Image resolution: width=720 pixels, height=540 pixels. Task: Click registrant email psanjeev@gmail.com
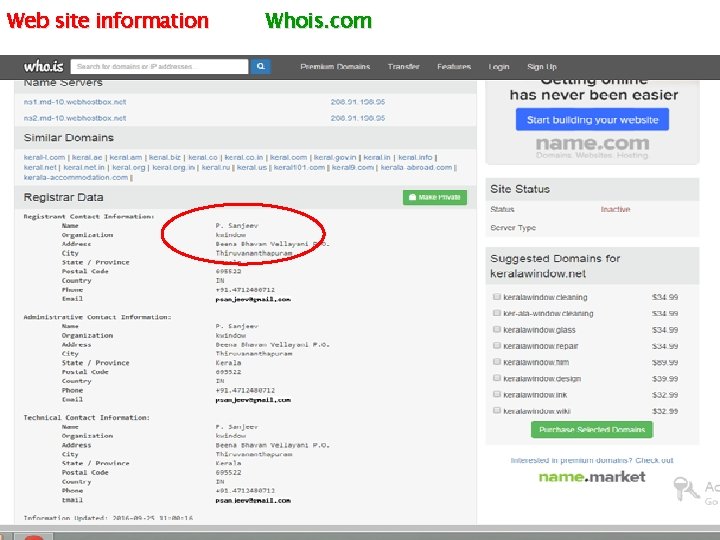point(253,299)
